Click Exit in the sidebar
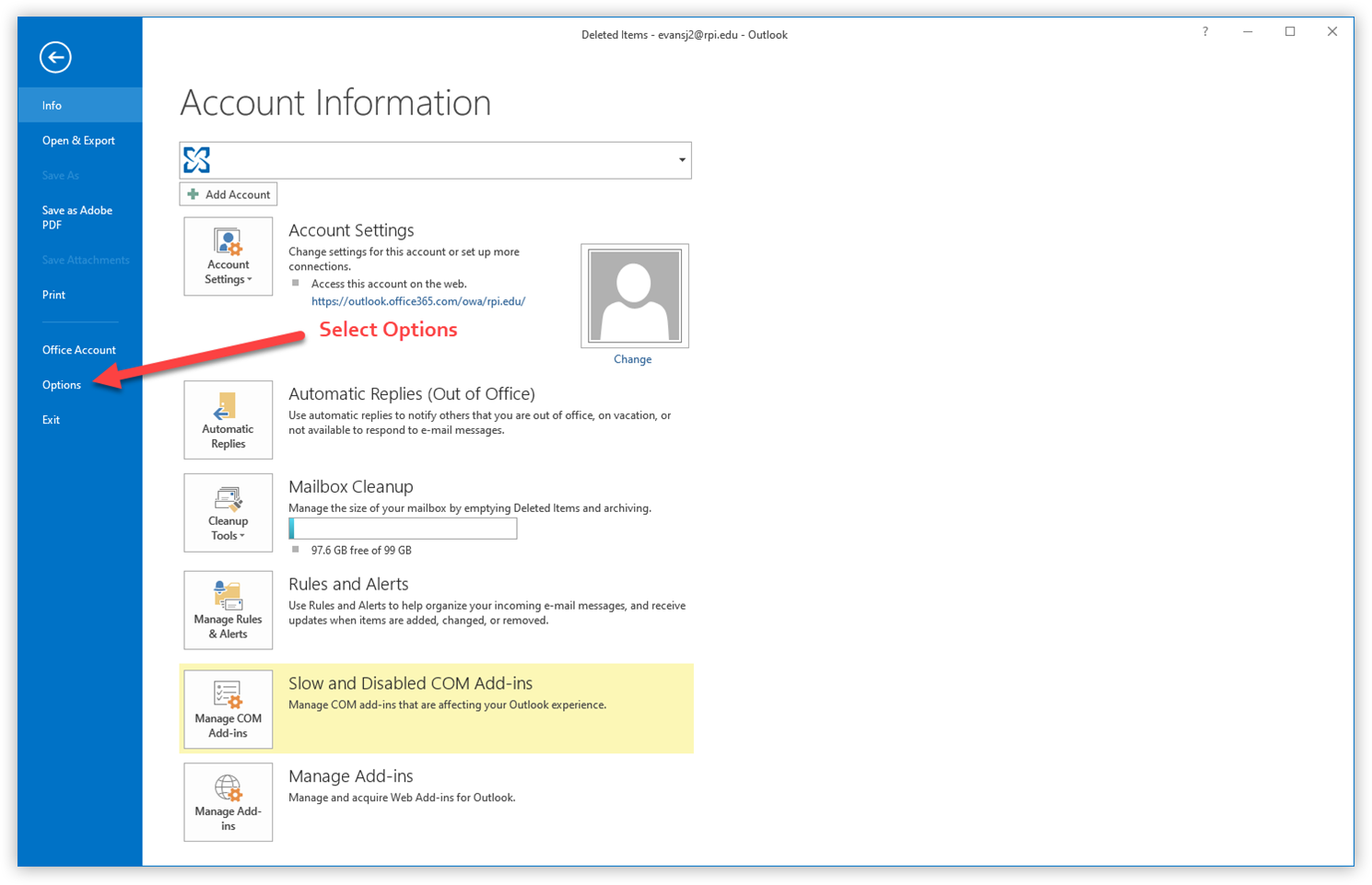This screenshot has width=1372, height=885. pos(51,420)
